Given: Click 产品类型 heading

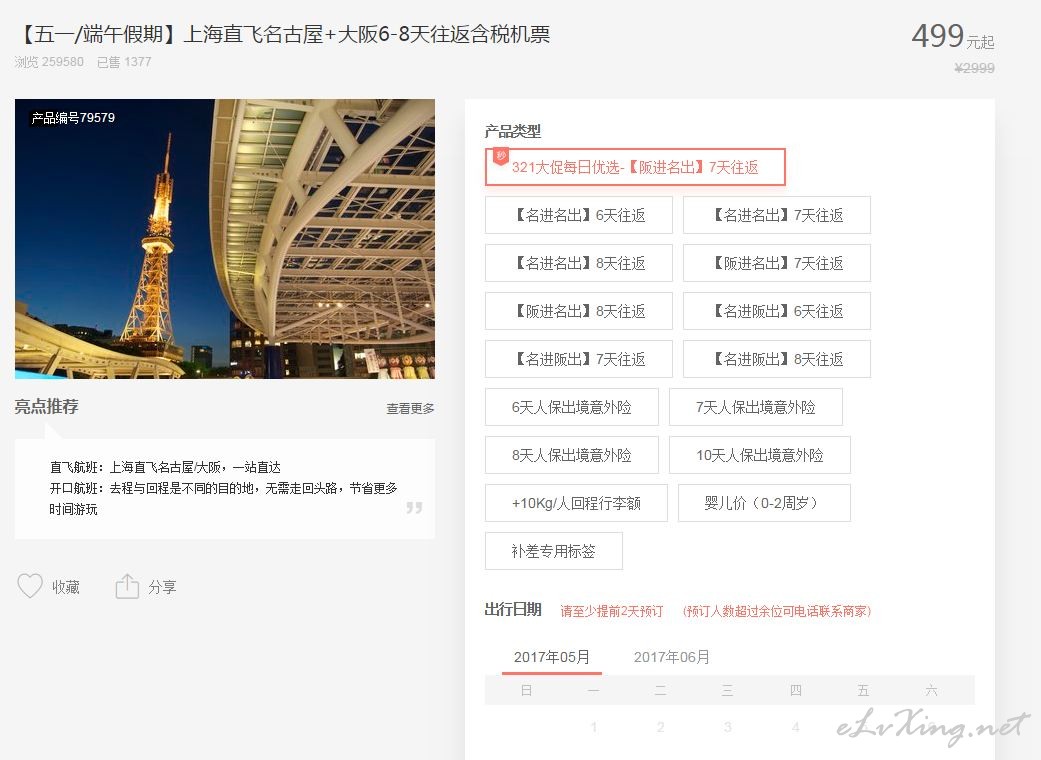Looking at the screenshot, I should click(x=513, y=131).
